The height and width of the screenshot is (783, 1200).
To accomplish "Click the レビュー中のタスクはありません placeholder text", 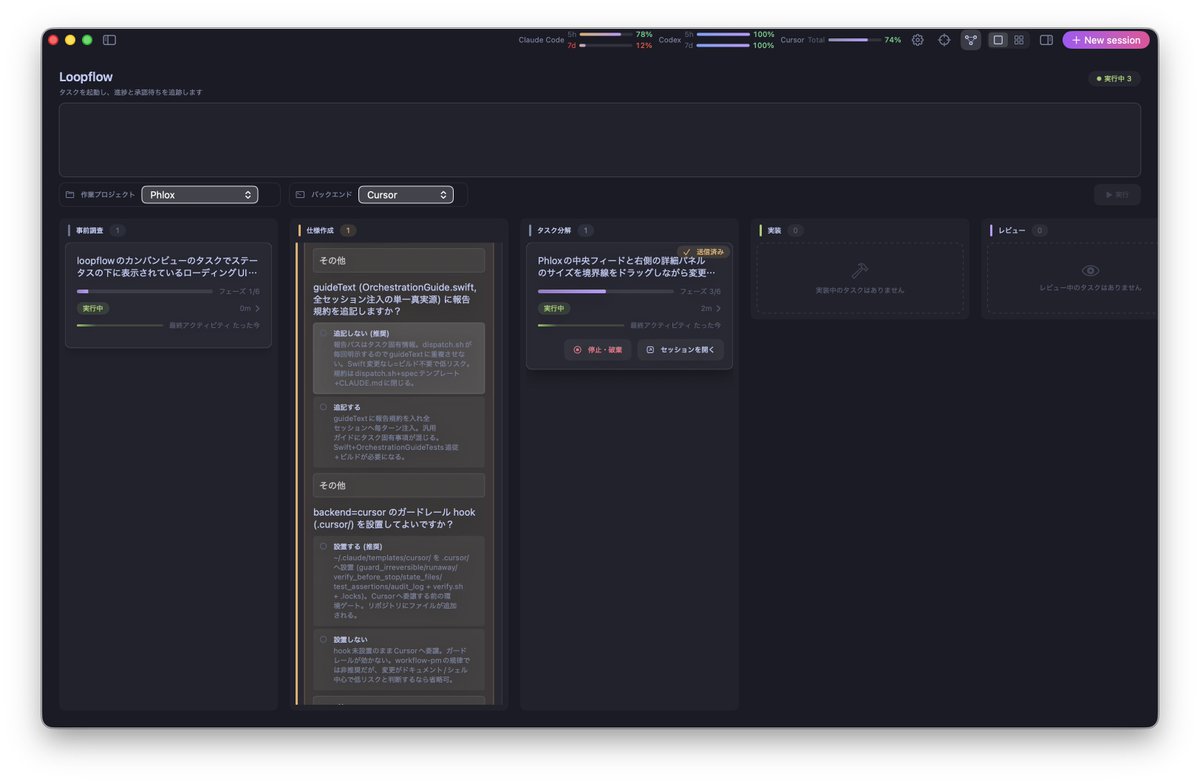I will (1091, 287).
